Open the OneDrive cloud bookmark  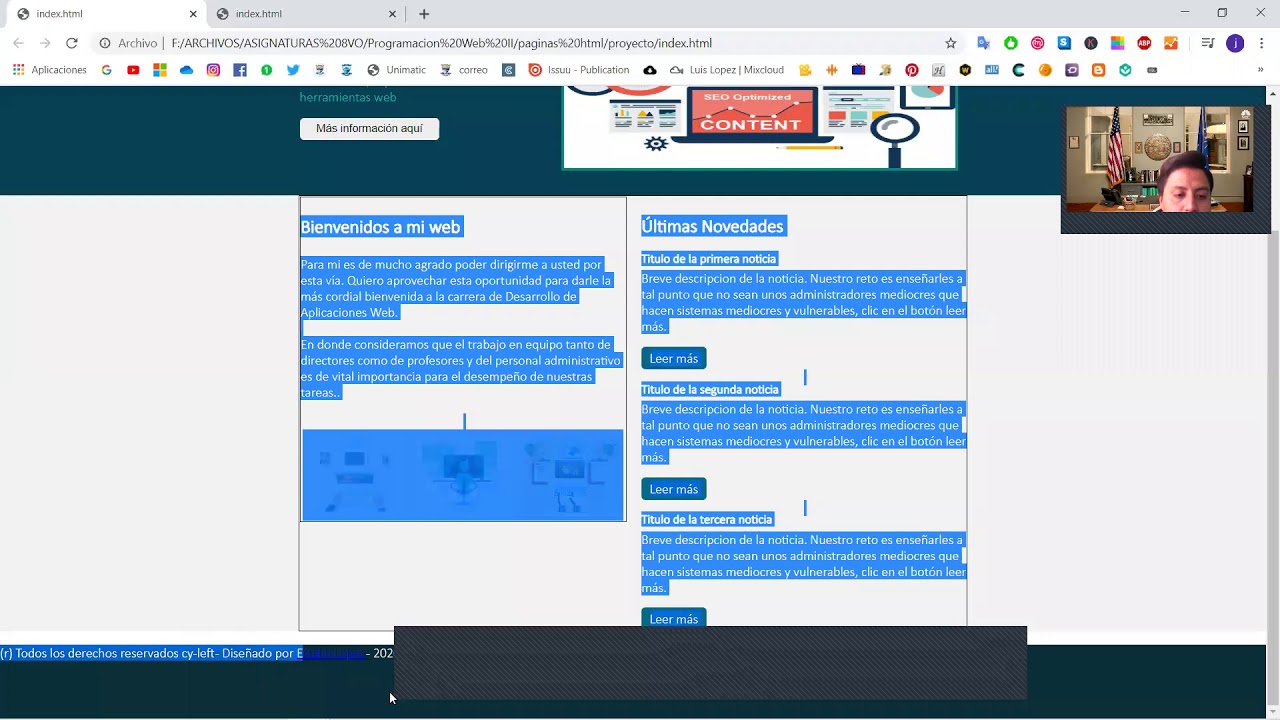(186, 70)
